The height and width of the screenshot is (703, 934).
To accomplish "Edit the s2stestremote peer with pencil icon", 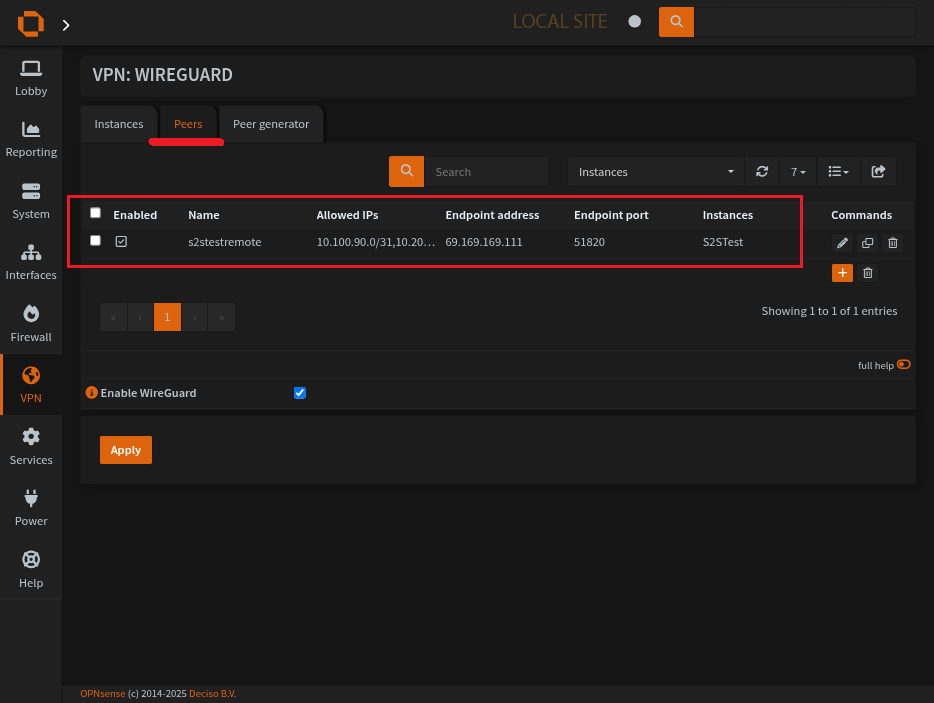I will coord(842,242).
